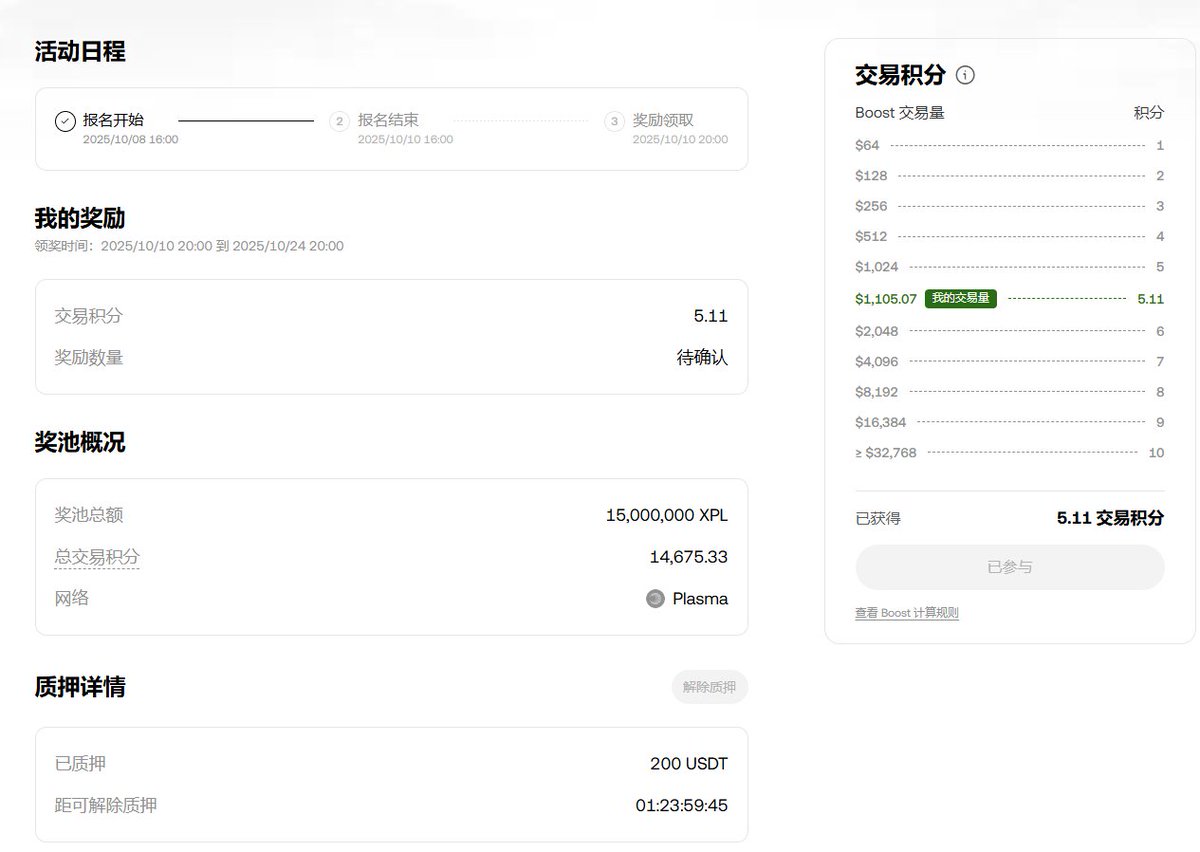Click the 200 USDT staked amount
The height and width of the screenshot is (852, 1200).
tap(689, 764)
